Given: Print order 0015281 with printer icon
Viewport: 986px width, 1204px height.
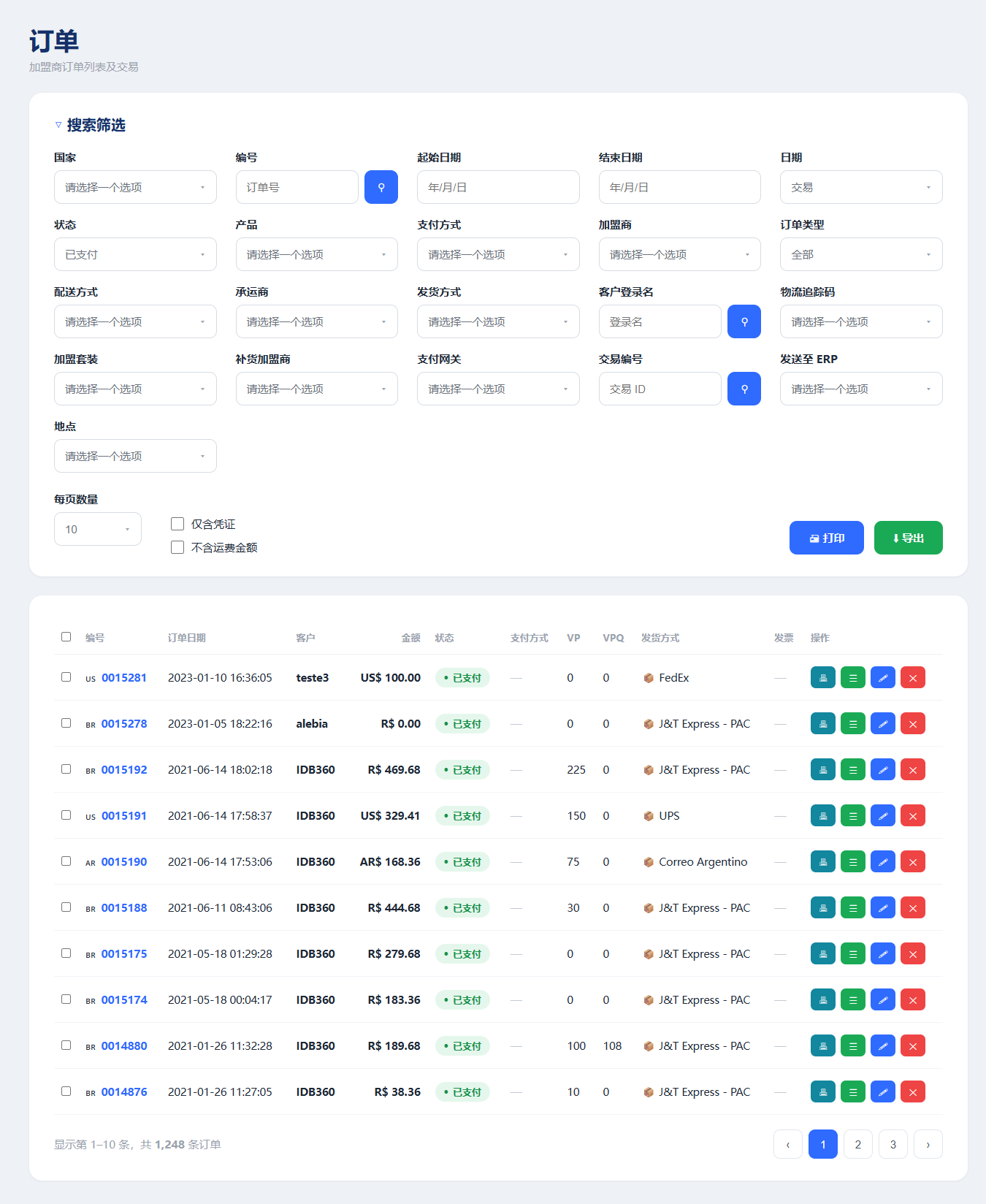Looking at the screenshot, I should 823,677.
